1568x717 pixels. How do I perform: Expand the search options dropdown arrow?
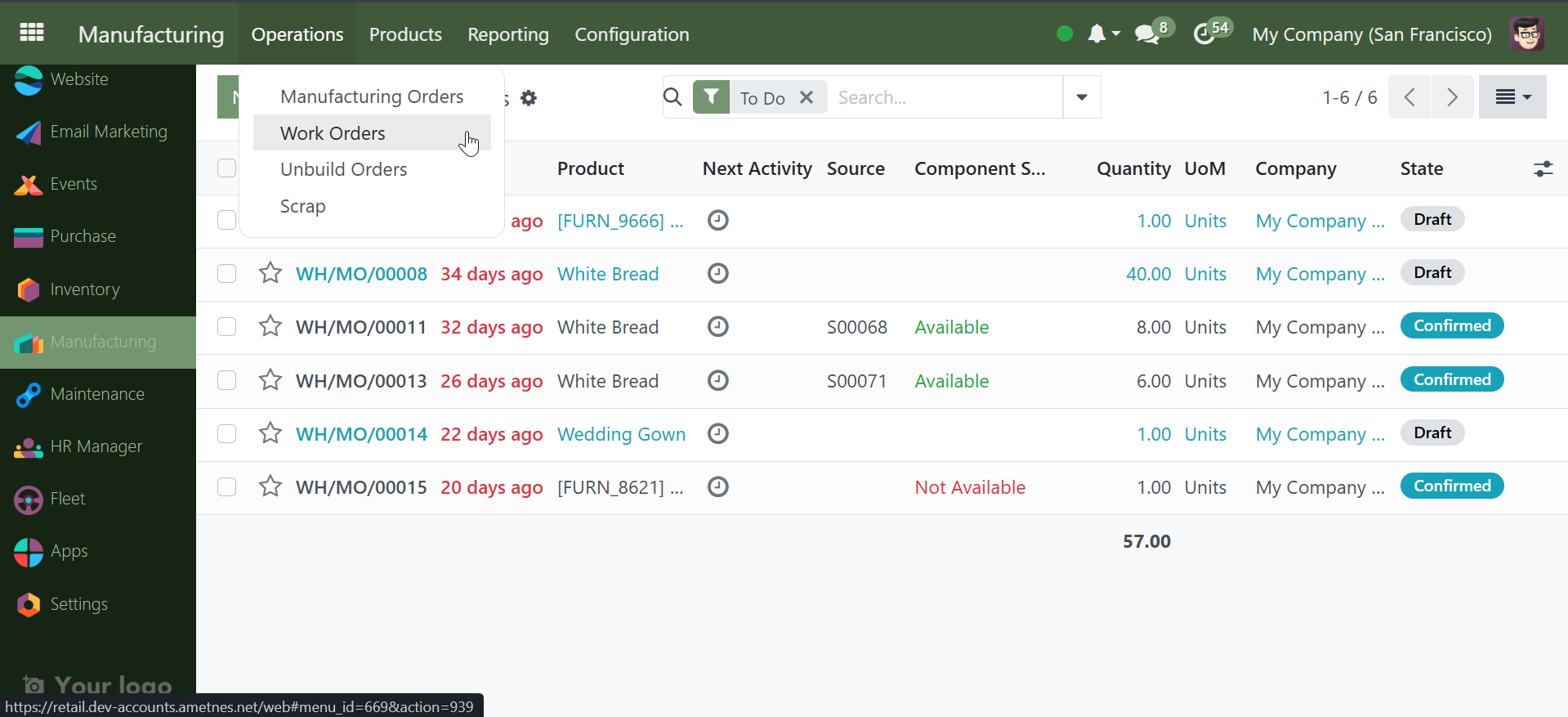tap(1082, 97)
